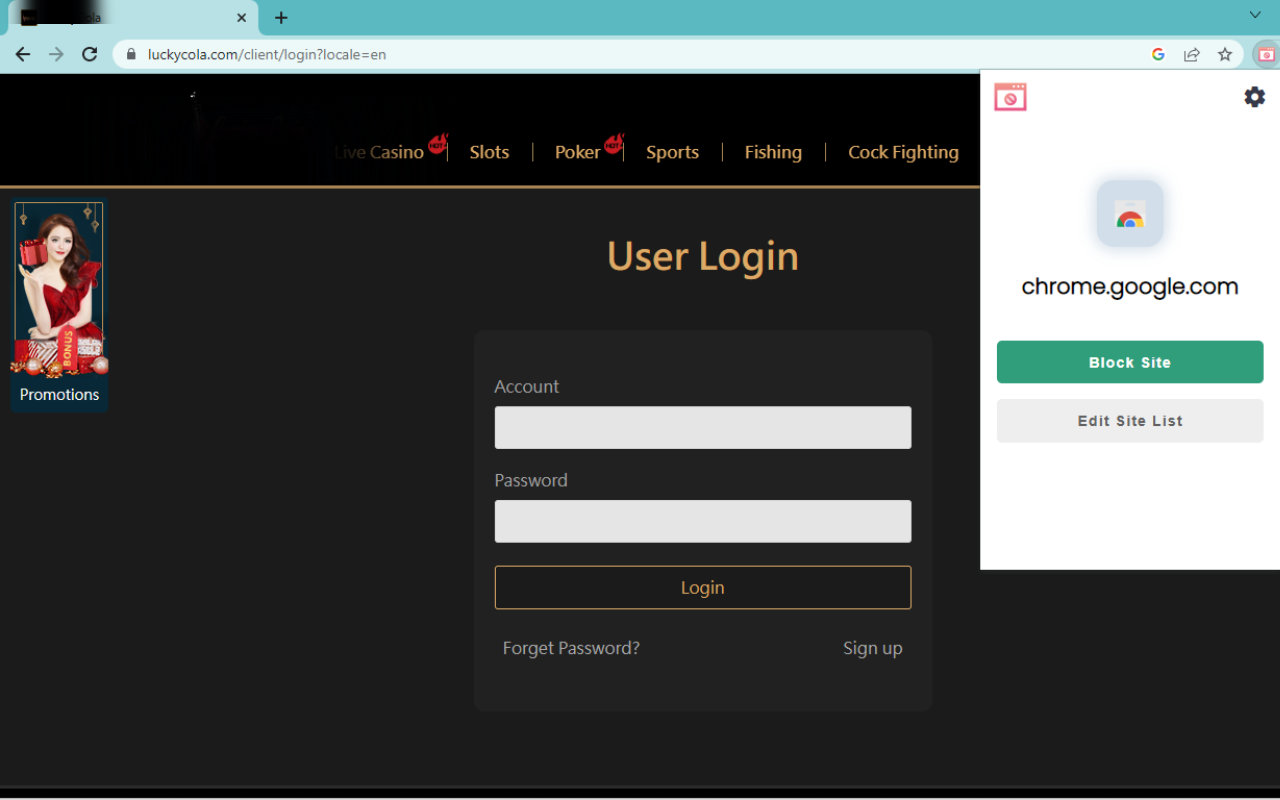Open a new browser tab
Viewport: 1280px width, 800px height.
point(281,18)
